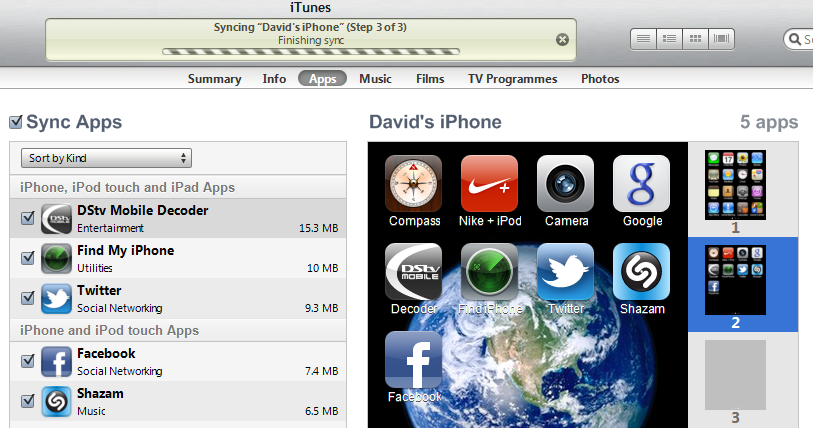Select the Google app icon
The height and width of the screenshot is (428, 813).
coord(641,183)
